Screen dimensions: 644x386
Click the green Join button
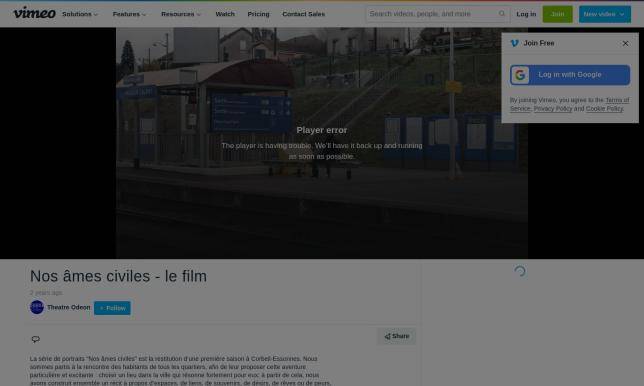(557, 14)
